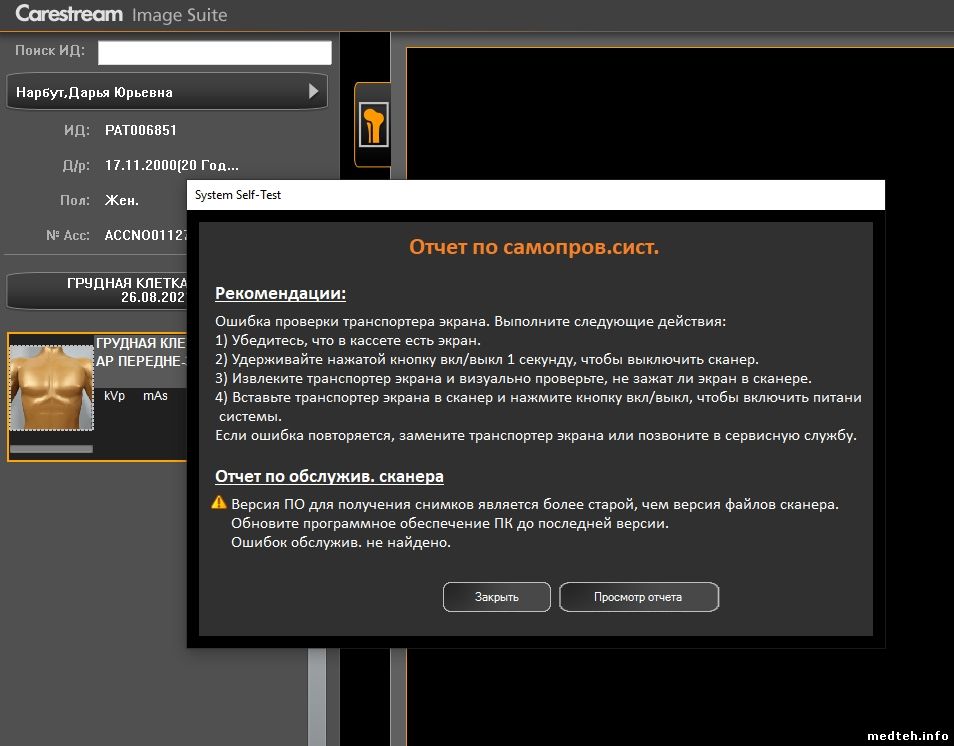This screenshot has width=954, height=746.
Task: Click the Отчет по обслужив. сканера heading
Action: pos(329,476)
